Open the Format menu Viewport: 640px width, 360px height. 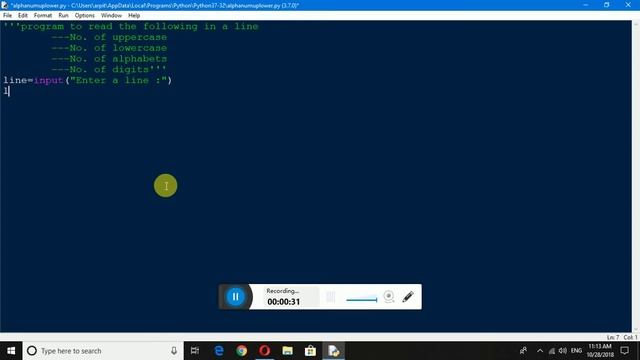[x=43, y=16]
